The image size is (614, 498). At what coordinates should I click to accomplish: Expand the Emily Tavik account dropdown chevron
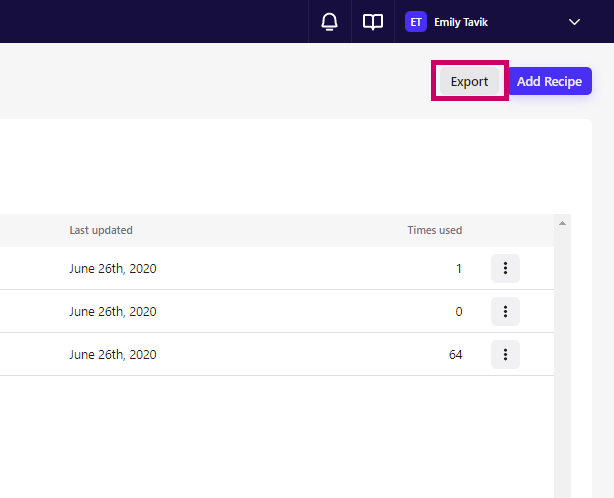click(x=574, y=22)
